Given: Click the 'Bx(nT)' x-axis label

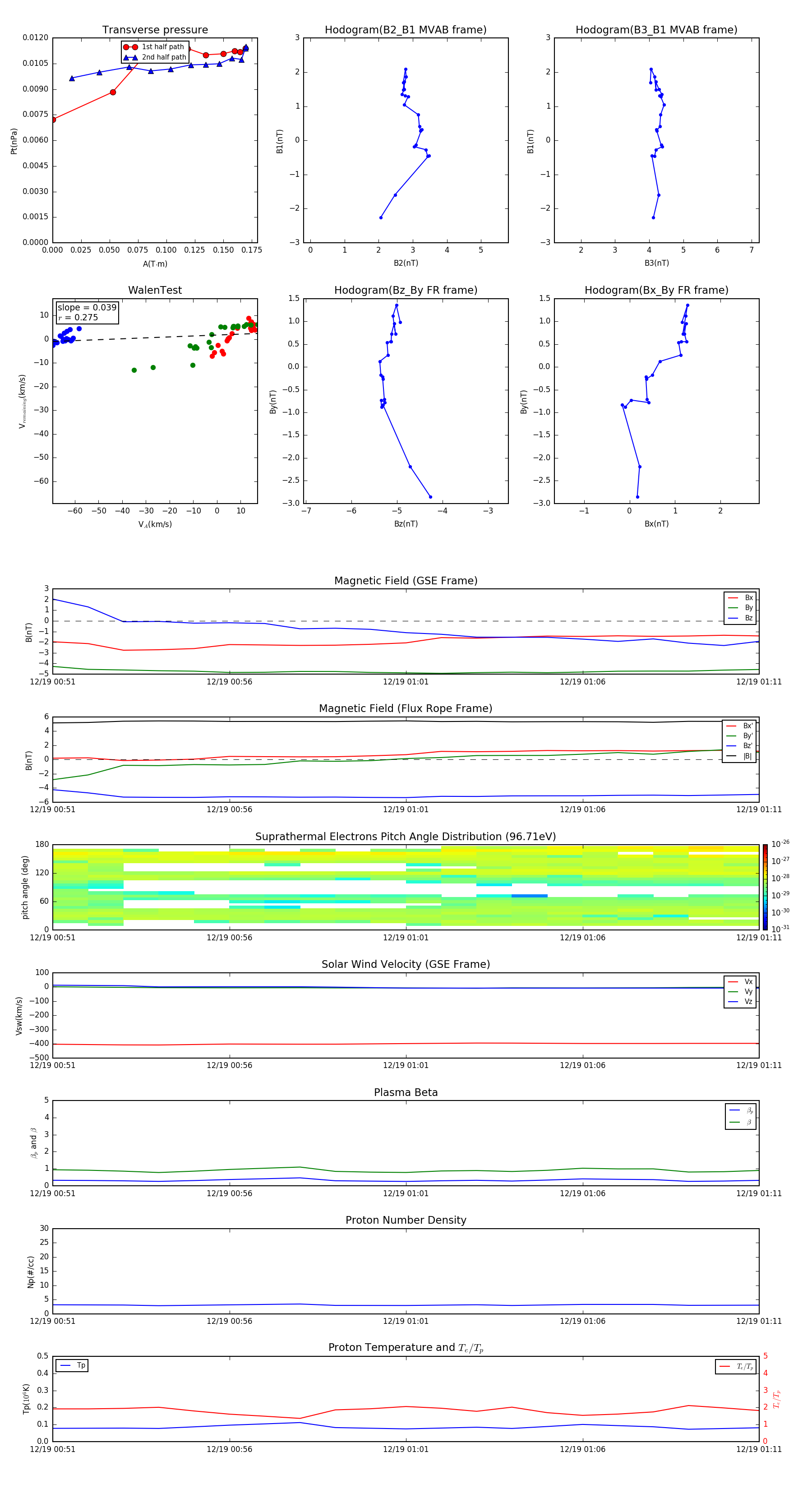Looking at the screenshot, I should [656, 524].
